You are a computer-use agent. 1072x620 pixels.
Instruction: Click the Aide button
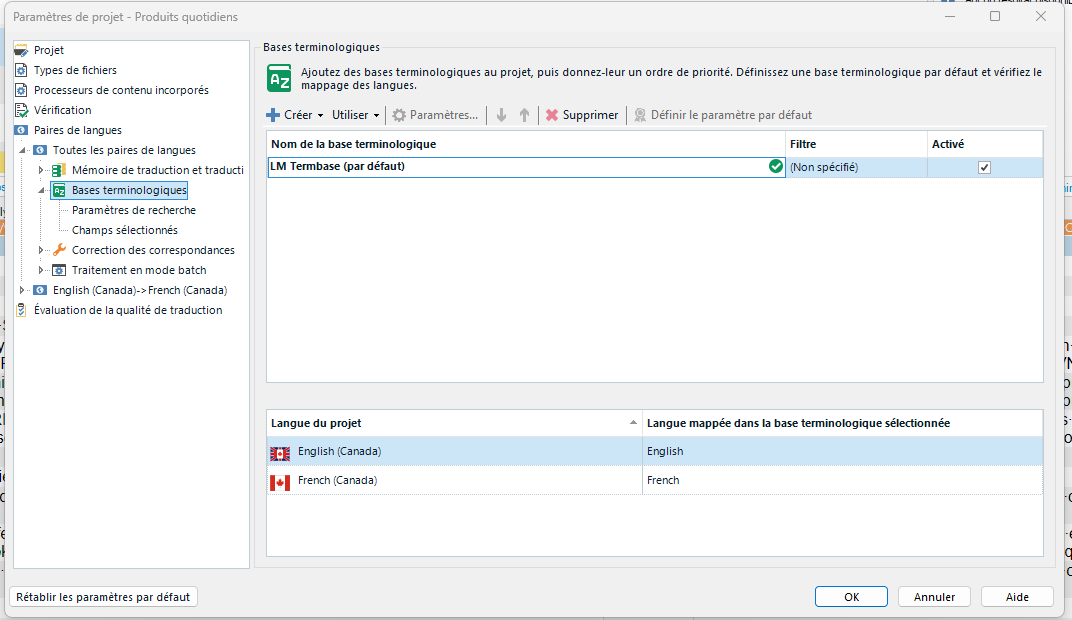[x=1016, y=596]
